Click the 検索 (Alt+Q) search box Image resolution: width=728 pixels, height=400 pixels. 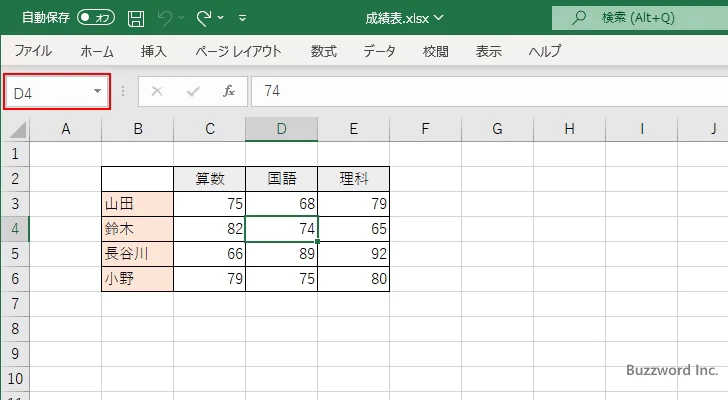click(640, 18)
